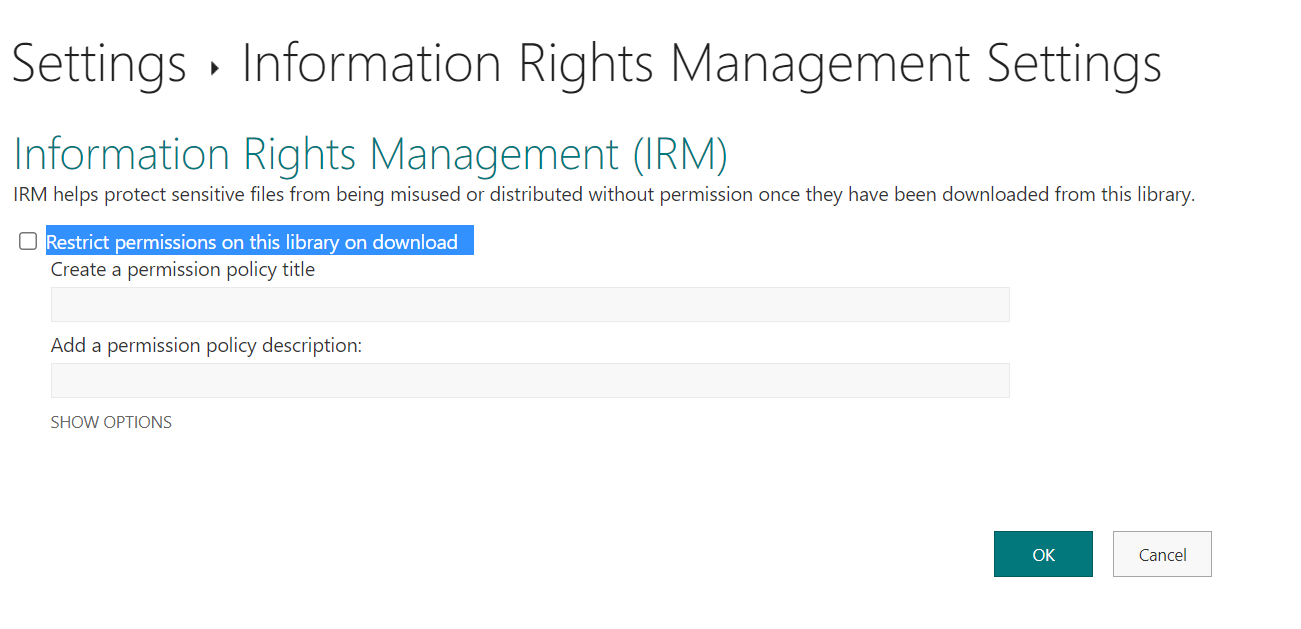Viewport: 1301px width, 629px height.
Task: Click the (IRM) abbreviation in the heading
Action: (680, 154)
